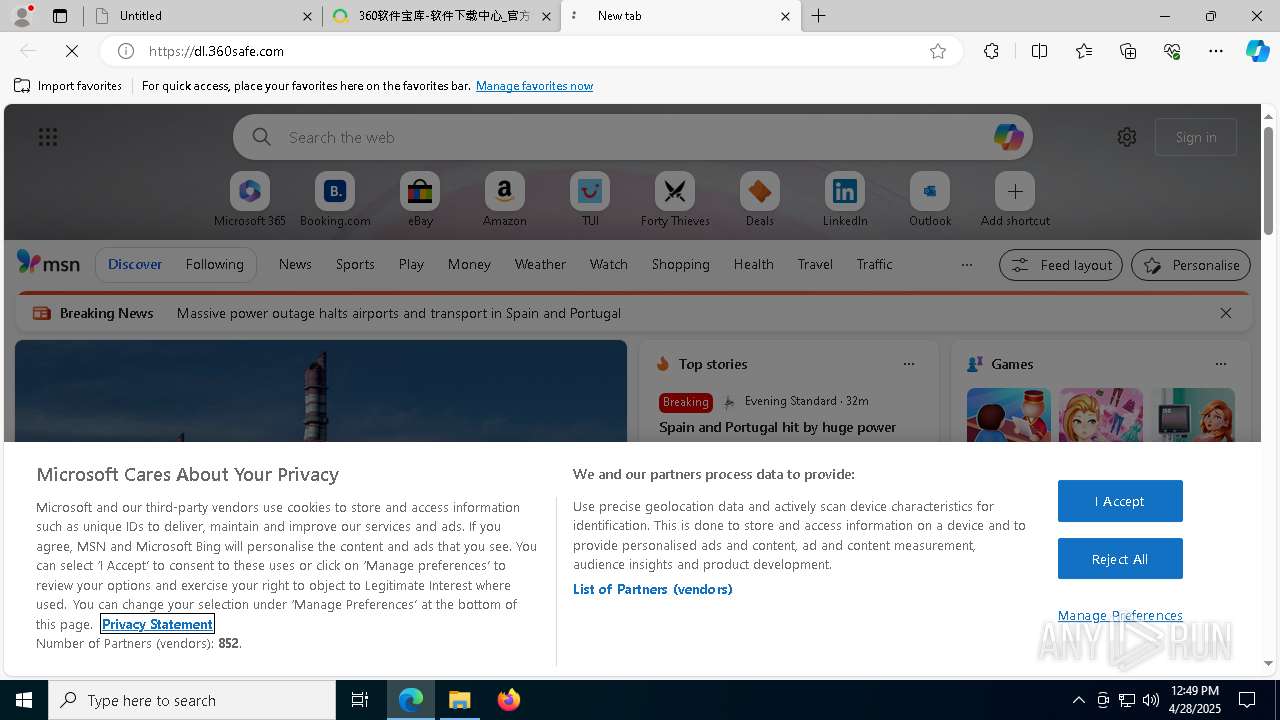1280x720 pixels.
Task: Open the Deals shortcut
Action: (760, 199)
